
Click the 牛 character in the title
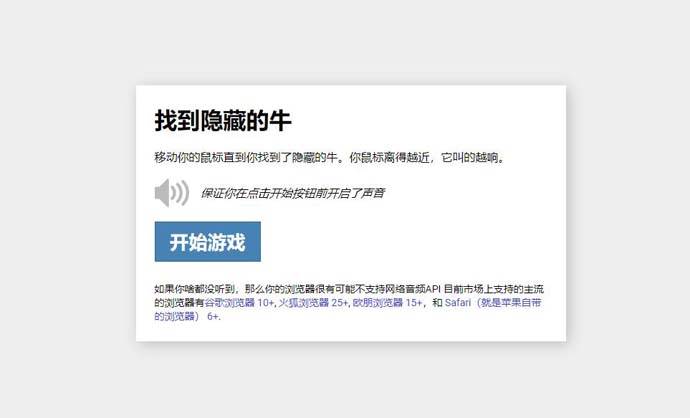click(280, 120)
